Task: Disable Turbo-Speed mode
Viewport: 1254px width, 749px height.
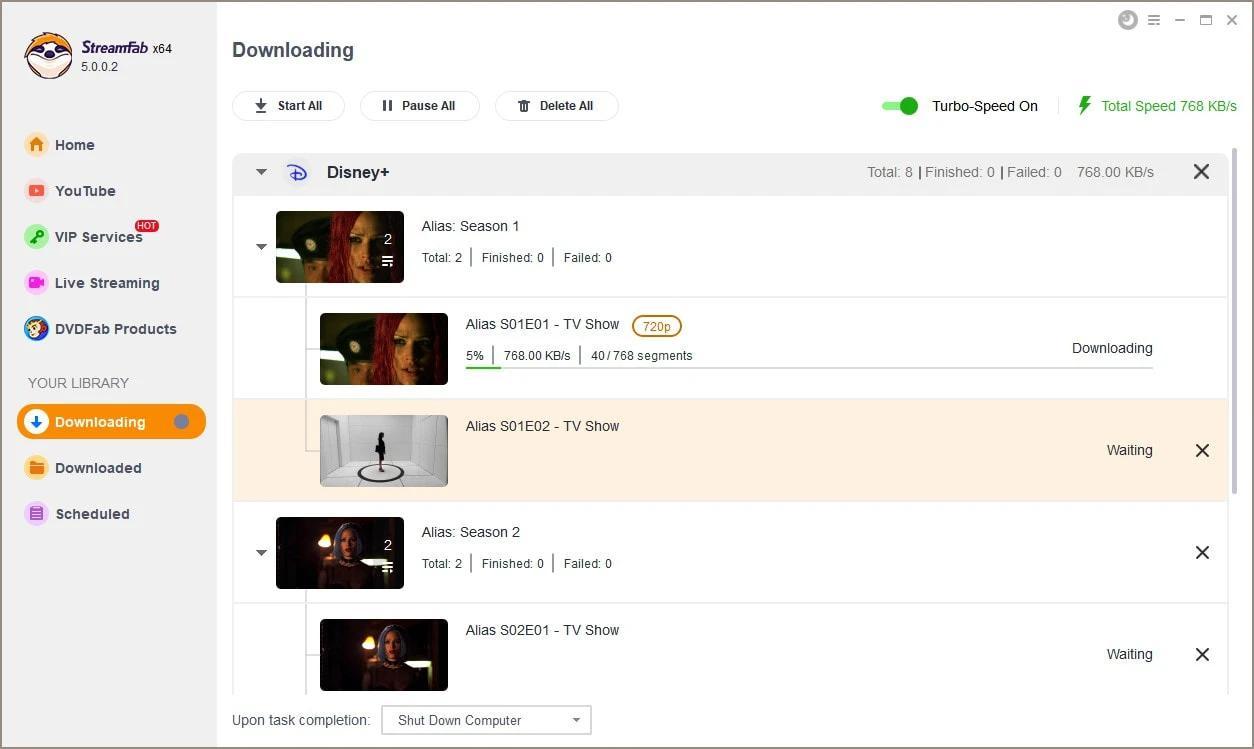Action: 898,106
